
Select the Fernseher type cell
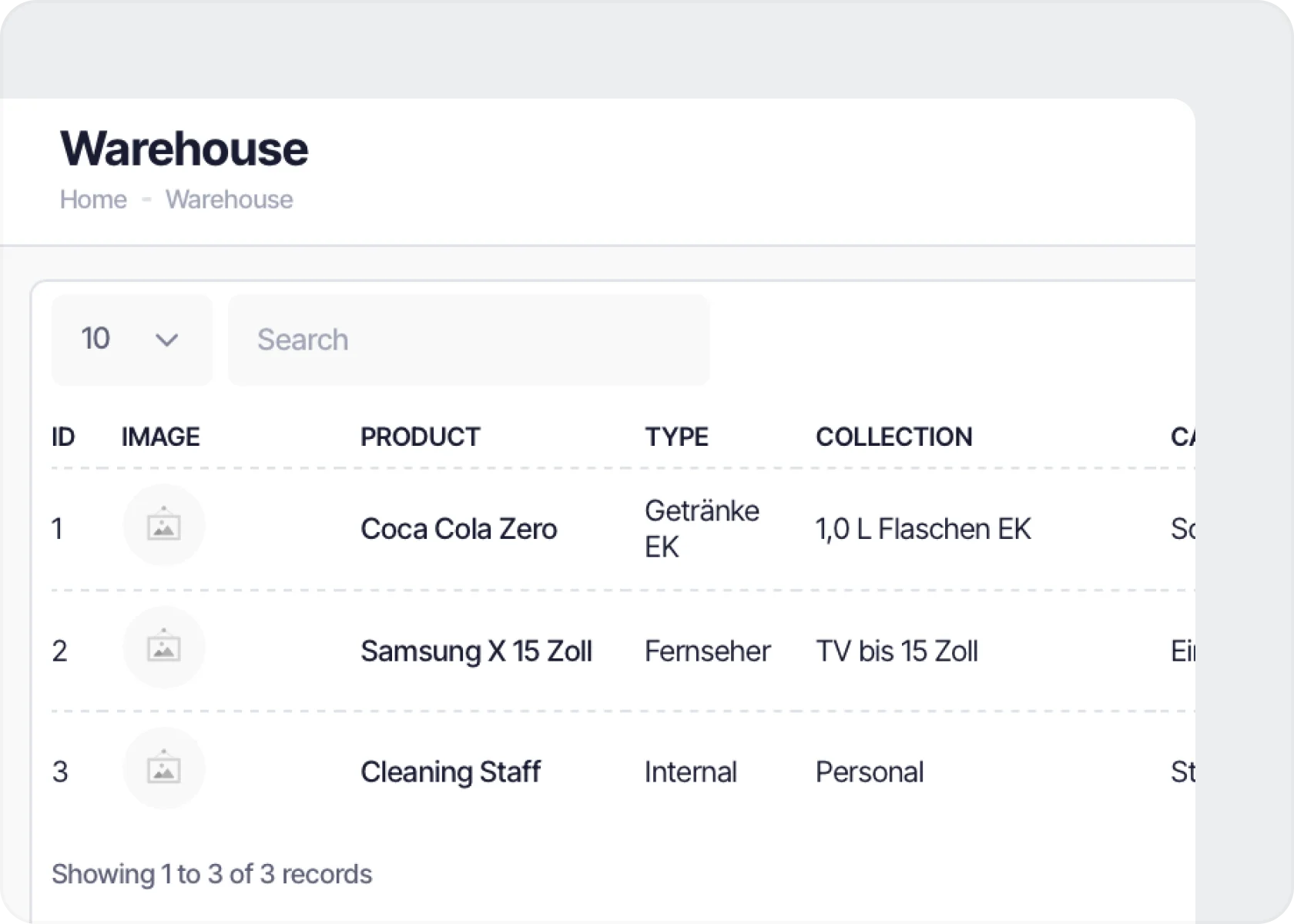click(x=707, y=651)
